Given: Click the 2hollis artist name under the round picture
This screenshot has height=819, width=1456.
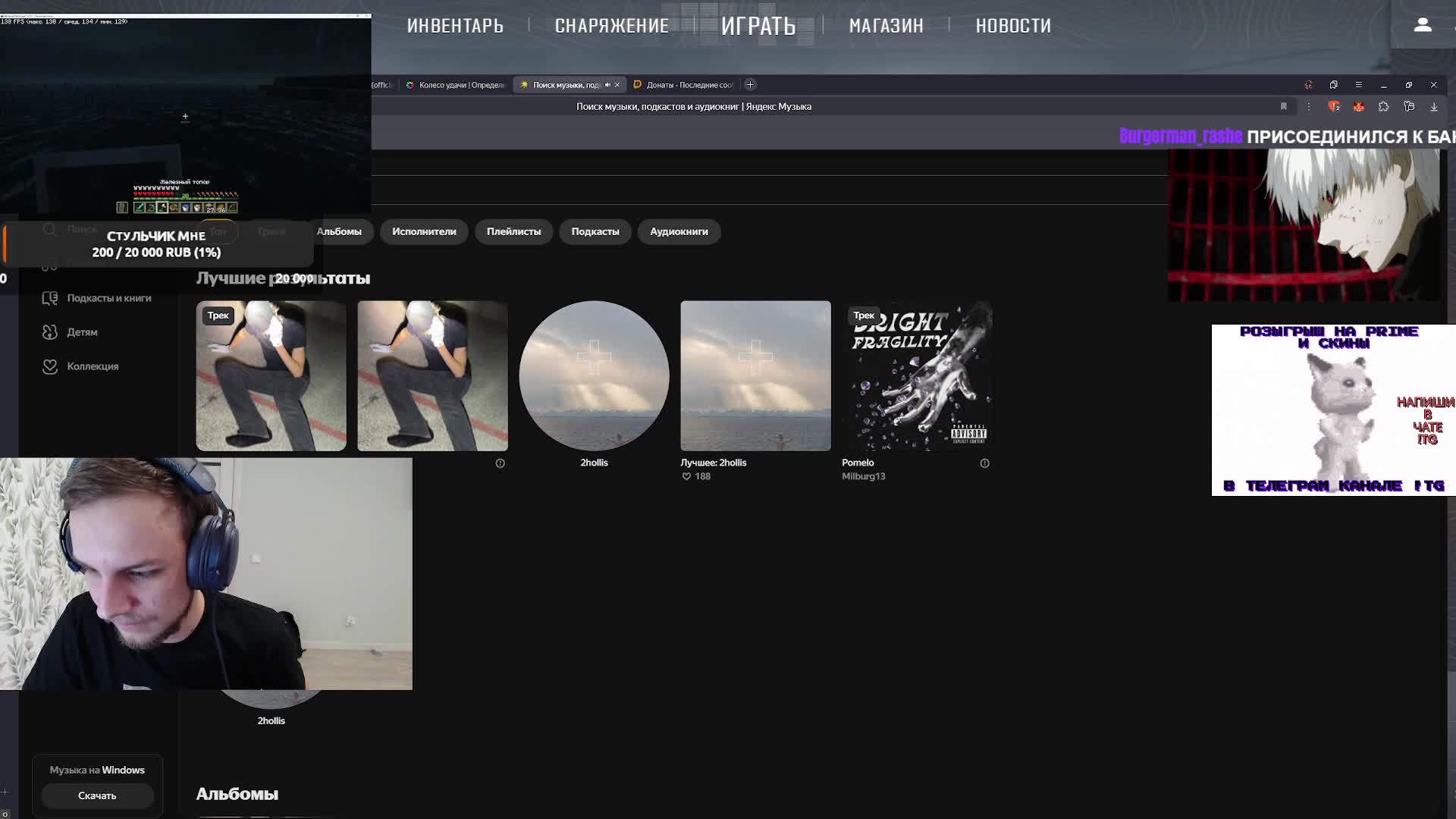Looking at the screenshot, I should (x=594, y=463).
